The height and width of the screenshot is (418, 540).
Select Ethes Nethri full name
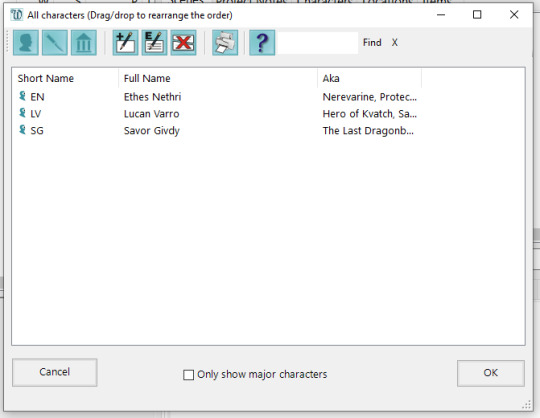coord(153,97)
